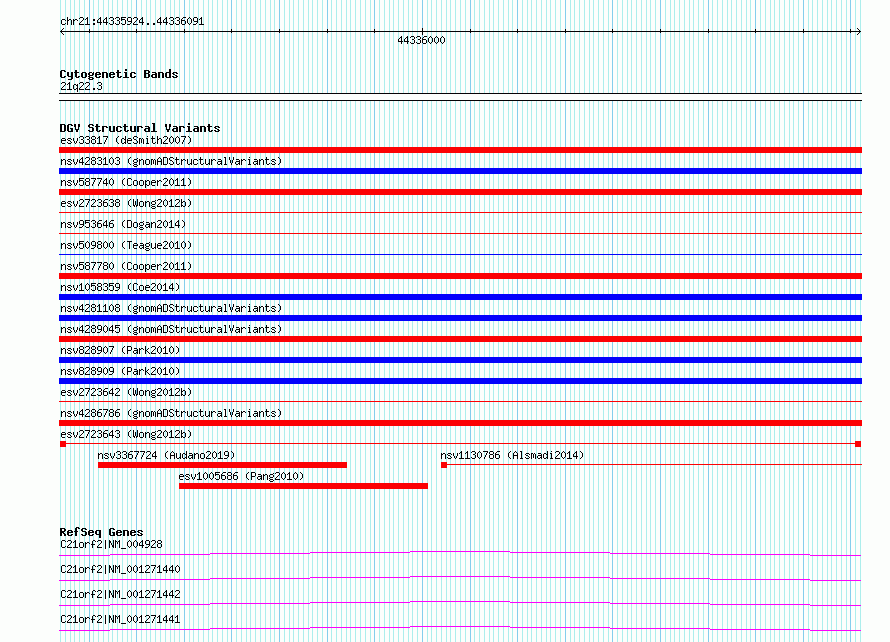
Task: Select the nsv1058359 (Coe2014) label
Action: pyautogui.click(x=120, y=287)
